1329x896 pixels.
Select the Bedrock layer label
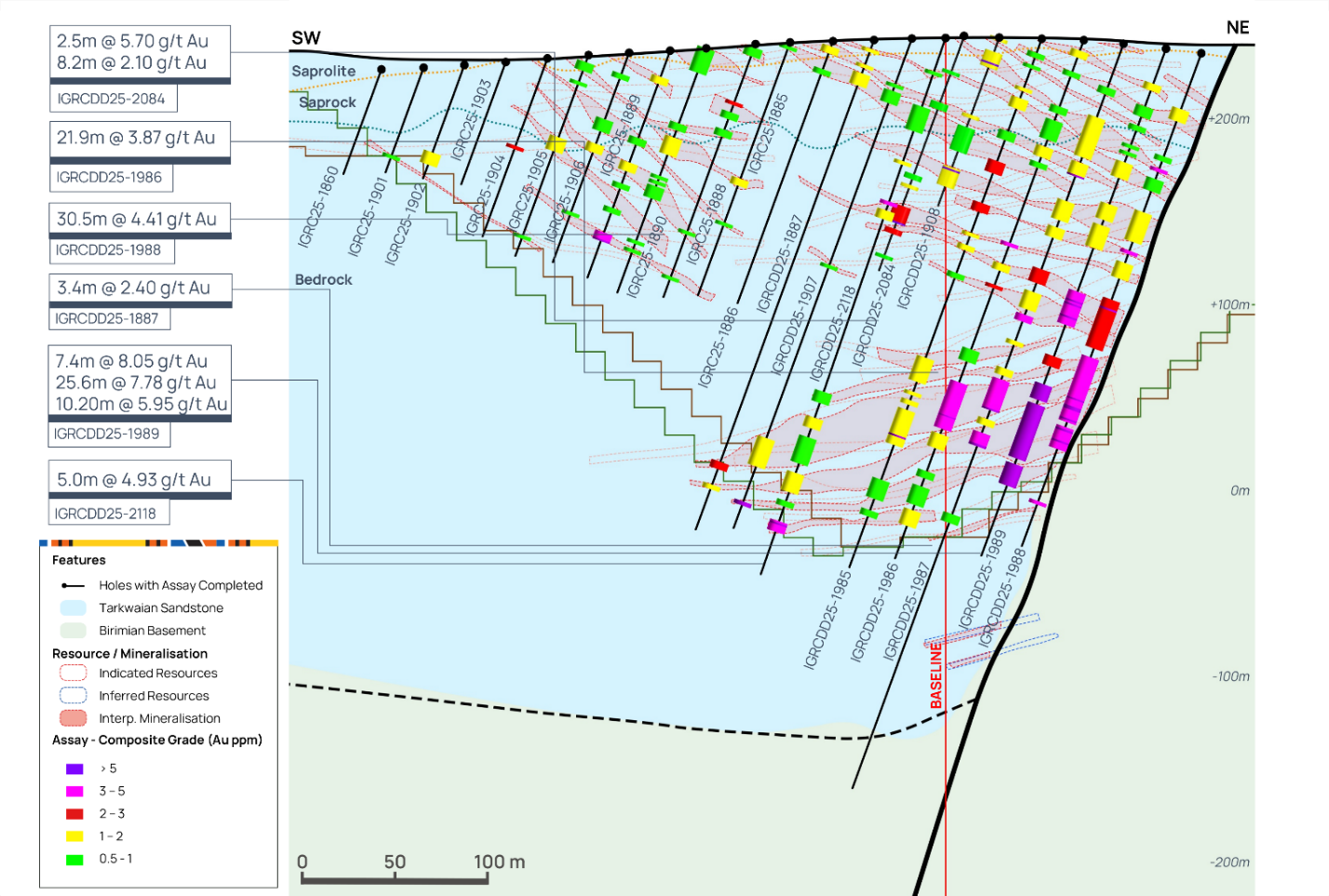(x=323, y=279)
